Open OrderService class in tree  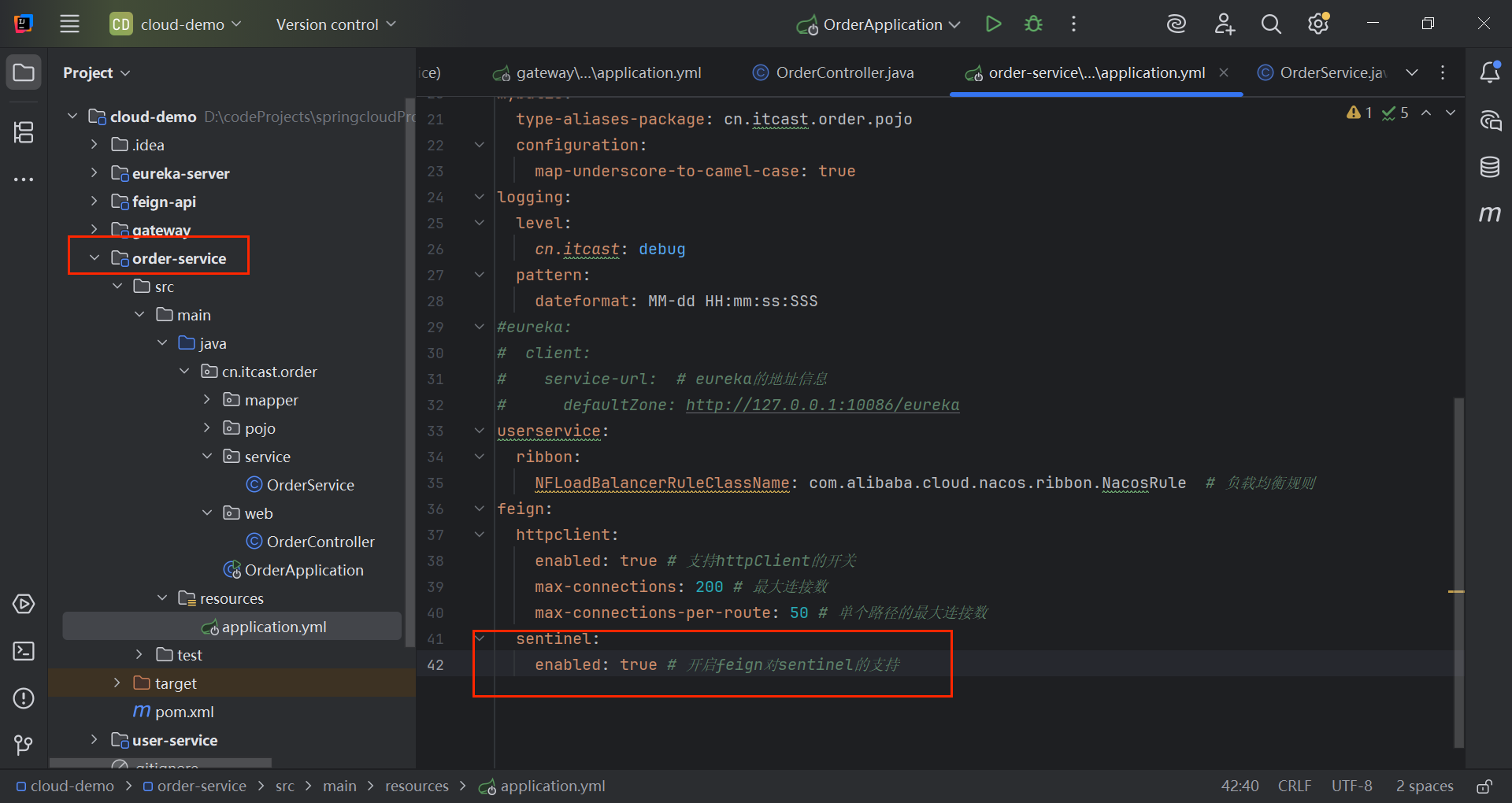point(300,485)
